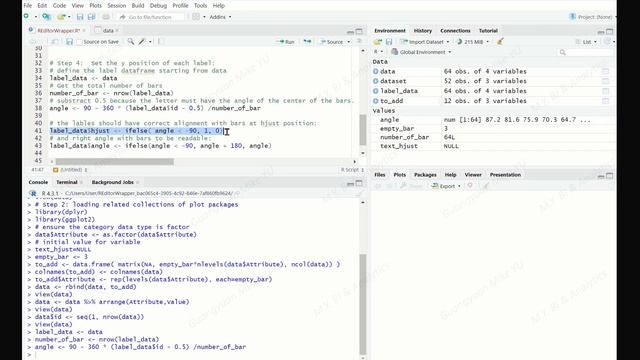The image size is (640, 360).
Task: Click the Environment refresh icon
Action: [608, 42]
